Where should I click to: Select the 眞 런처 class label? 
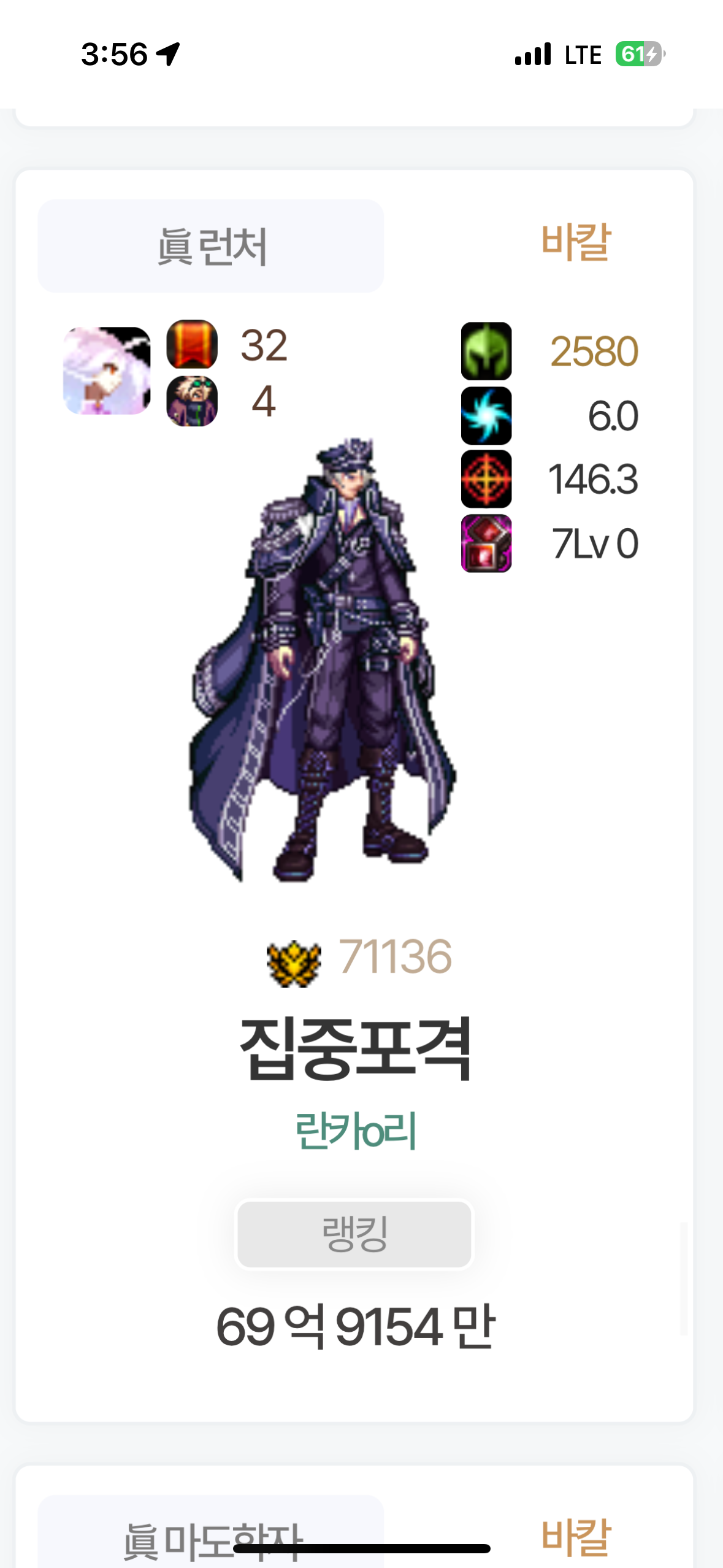[x=211, y=246]
